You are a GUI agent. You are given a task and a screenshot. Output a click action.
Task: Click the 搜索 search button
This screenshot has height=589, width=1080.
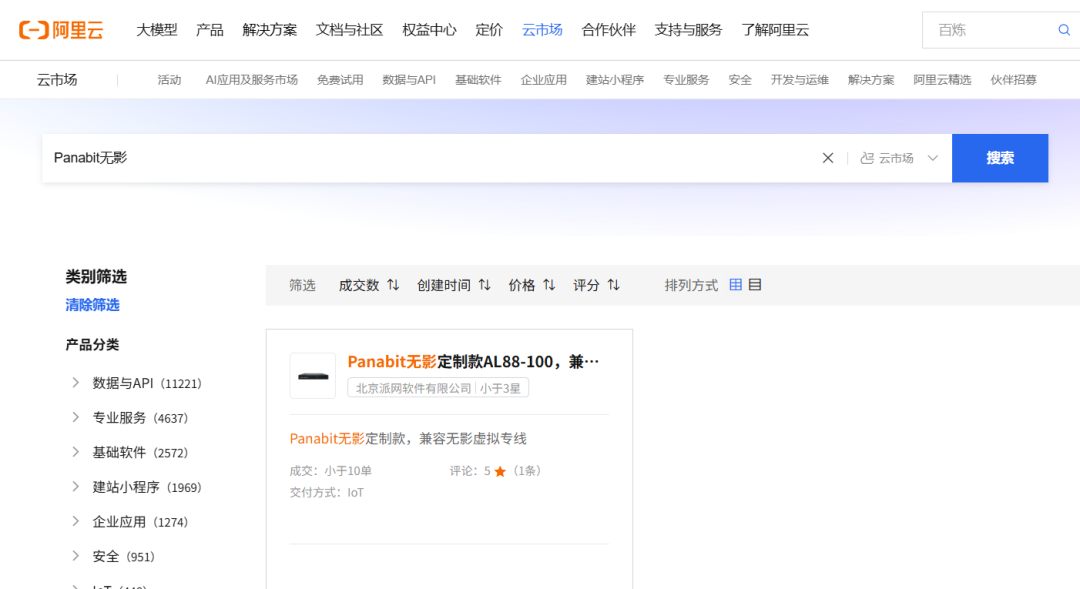point(1000,157)
